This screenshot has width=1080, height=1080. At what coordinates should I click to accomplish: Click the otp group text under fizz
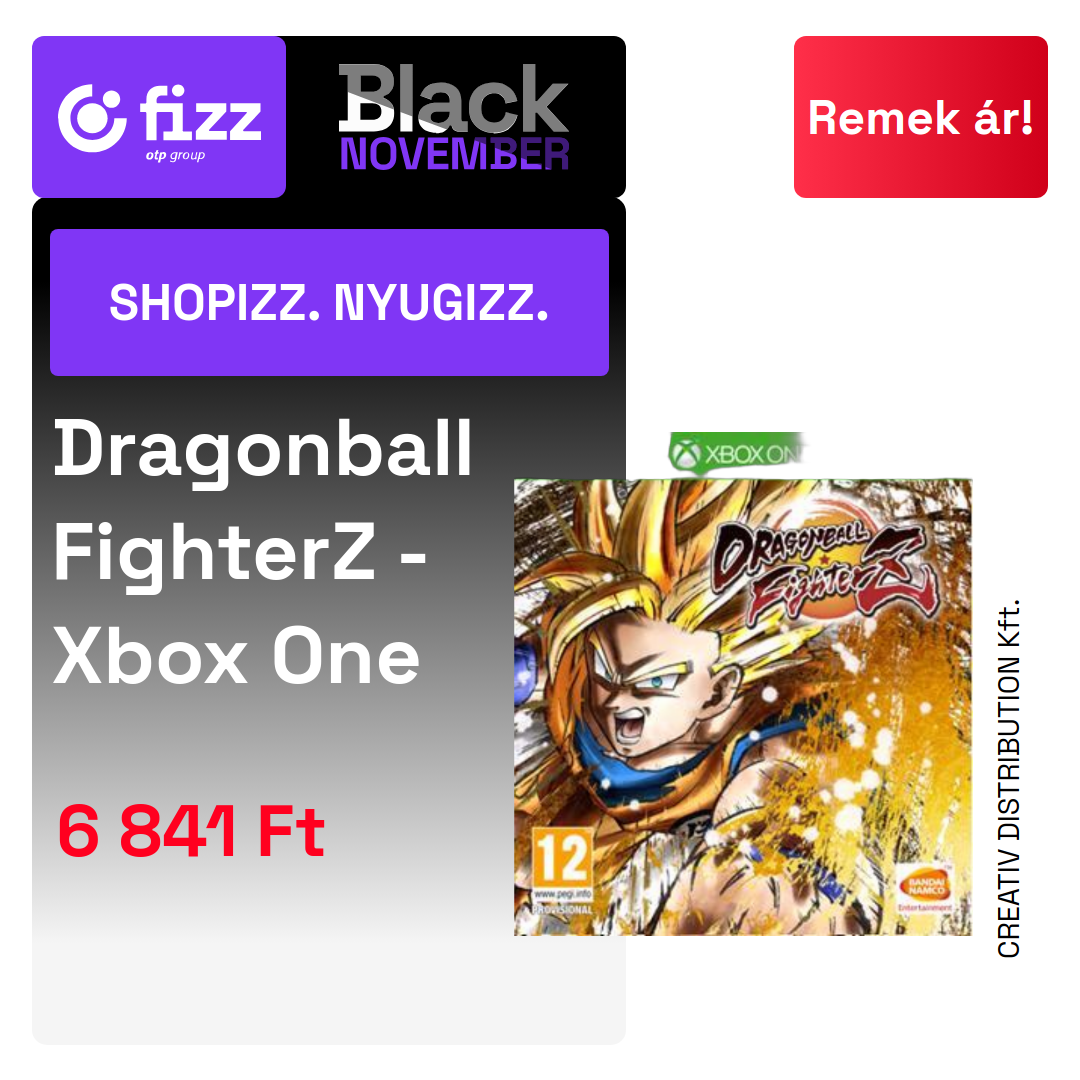point(175,156)
